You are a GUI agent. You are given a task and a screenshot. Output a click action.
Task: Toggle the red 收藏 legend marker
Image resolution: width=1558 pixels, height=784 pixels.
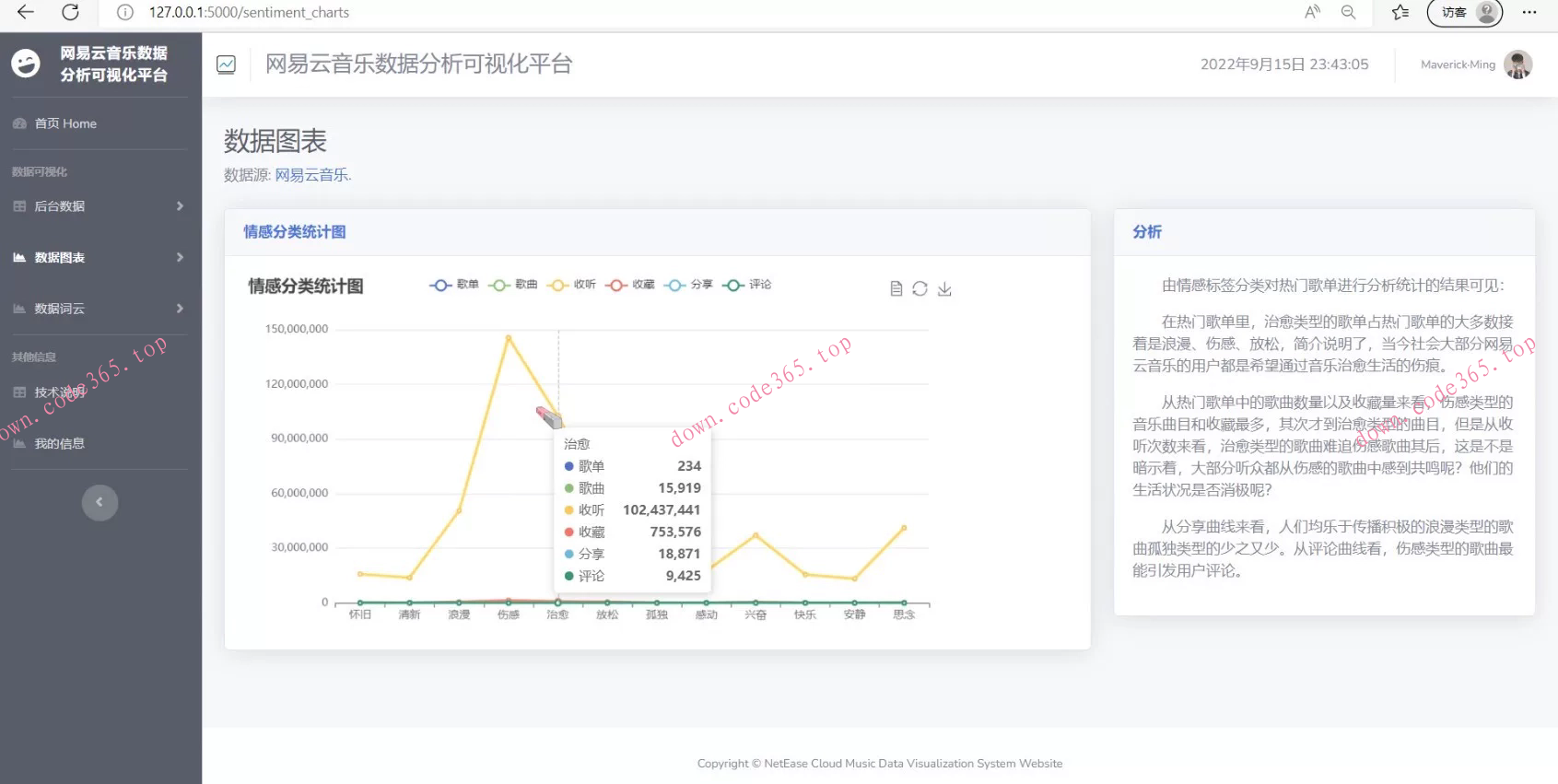tap(616, 285)
